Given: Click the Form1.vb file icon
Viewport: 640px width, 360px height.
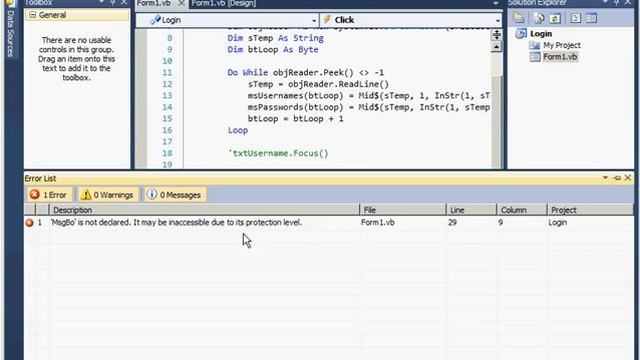Looking at the screenshot, I should tap(535, 57).
